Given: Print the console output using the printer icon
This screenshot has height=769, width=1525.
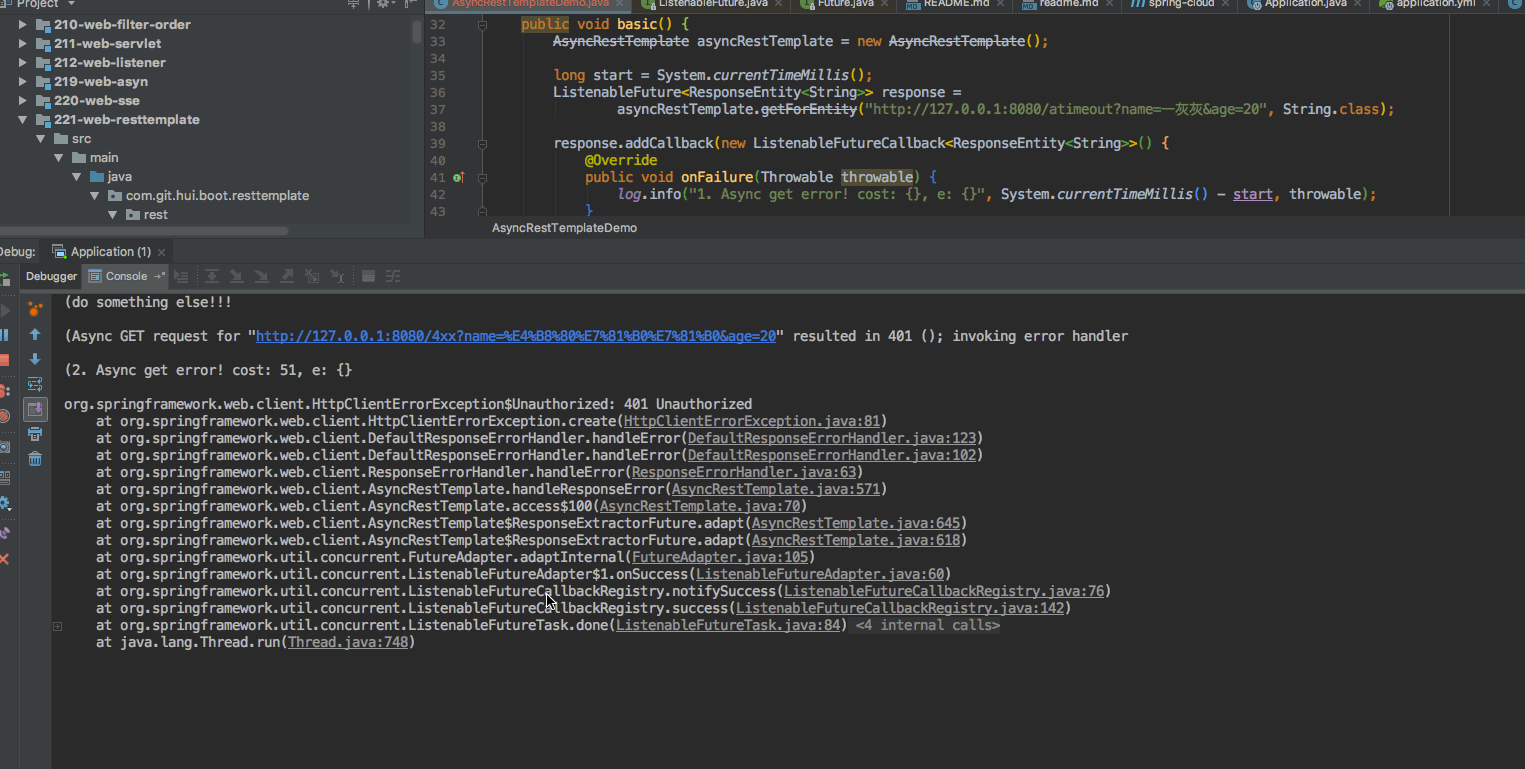Looking at the screenshot, I should click(x=35, y=434).
